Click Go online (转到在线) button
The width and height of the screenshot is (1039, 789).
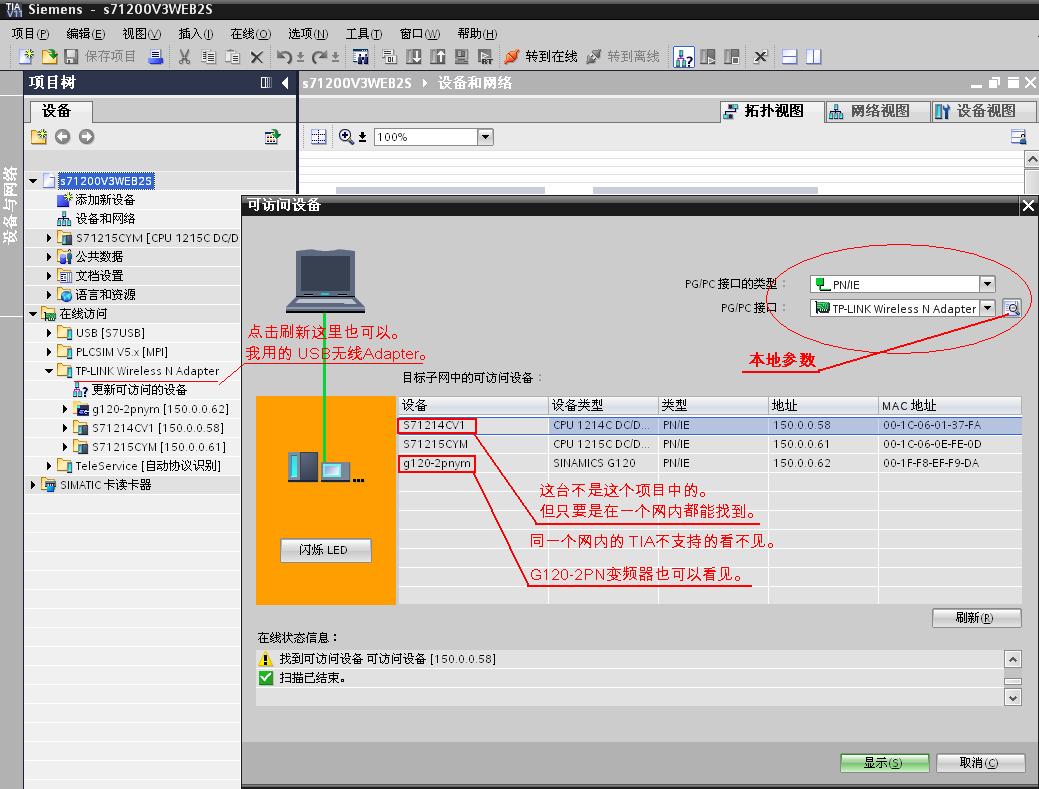click(541, 57)
